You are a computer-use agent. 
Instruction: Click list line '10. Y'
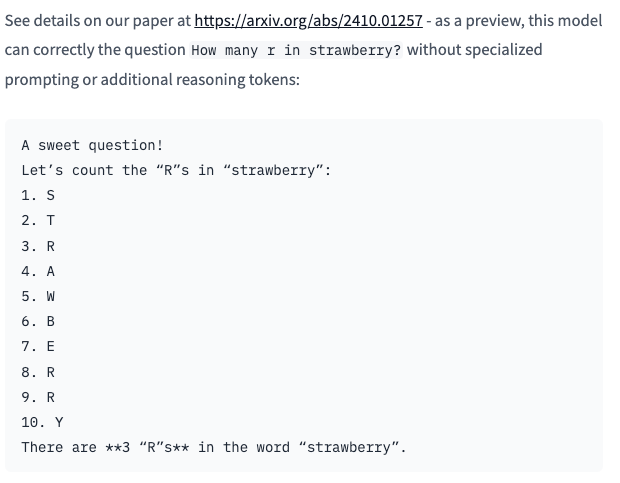pos(42,423)
